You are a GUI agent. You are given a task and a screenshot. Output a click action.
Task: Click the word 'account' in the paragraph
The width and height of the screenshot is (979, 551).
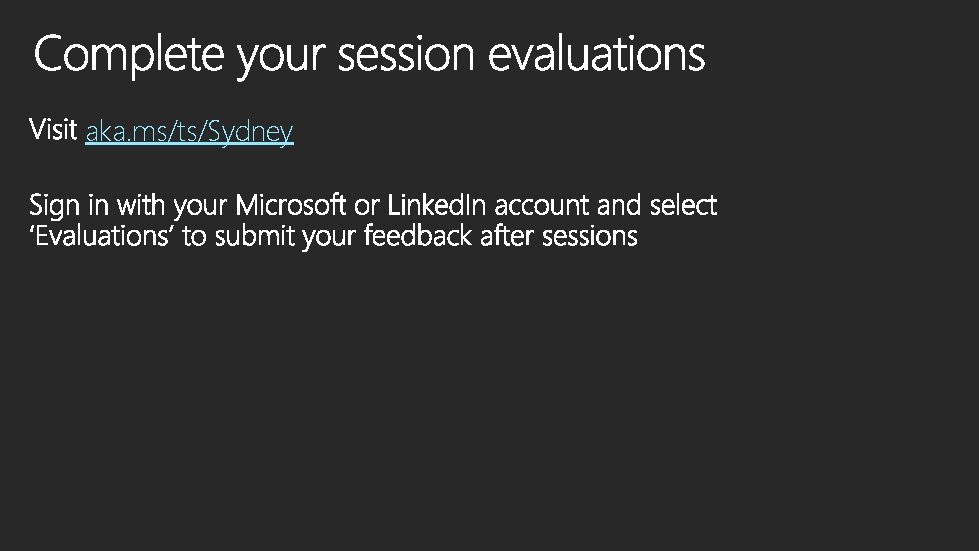(x=541, y=207)
